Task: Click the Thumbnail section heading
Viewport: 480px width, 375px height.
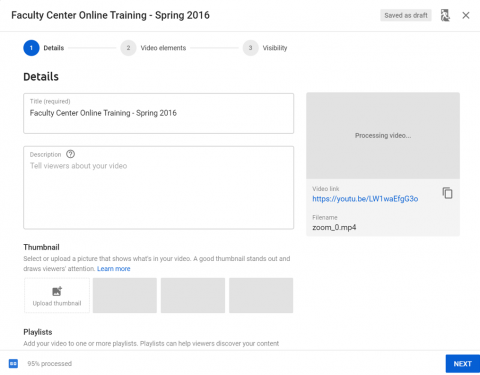Action: (x=41, y=247)
